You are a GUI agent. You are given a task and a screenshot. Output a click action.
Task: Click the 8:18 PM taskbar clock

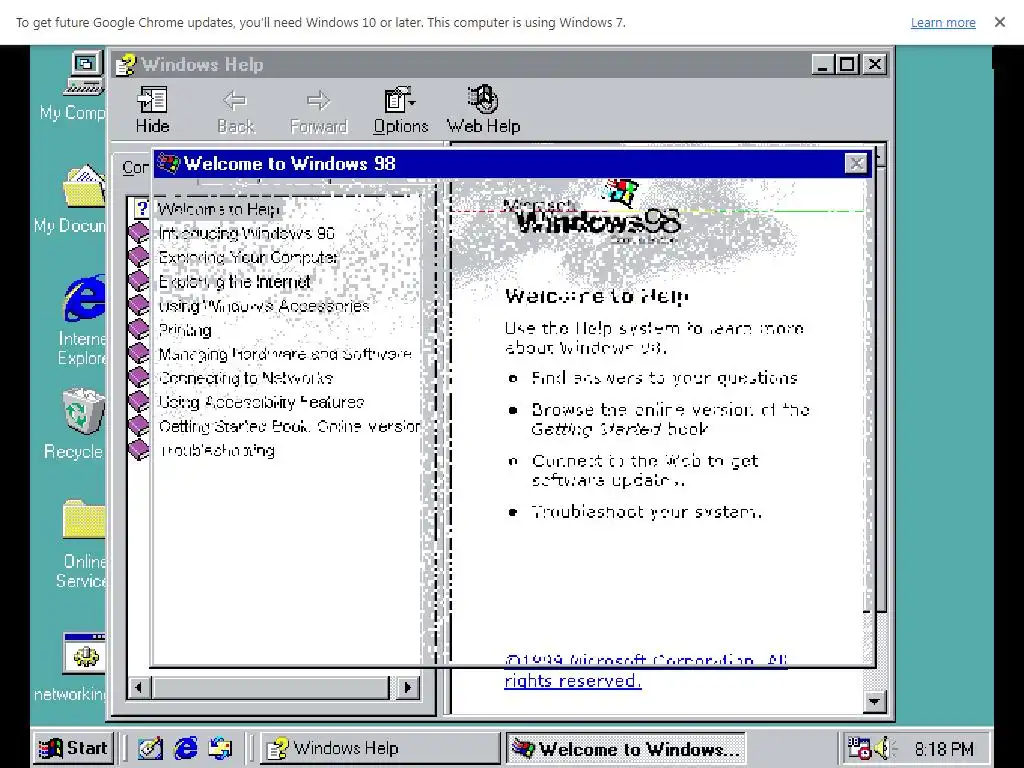(x=944, y=749)
